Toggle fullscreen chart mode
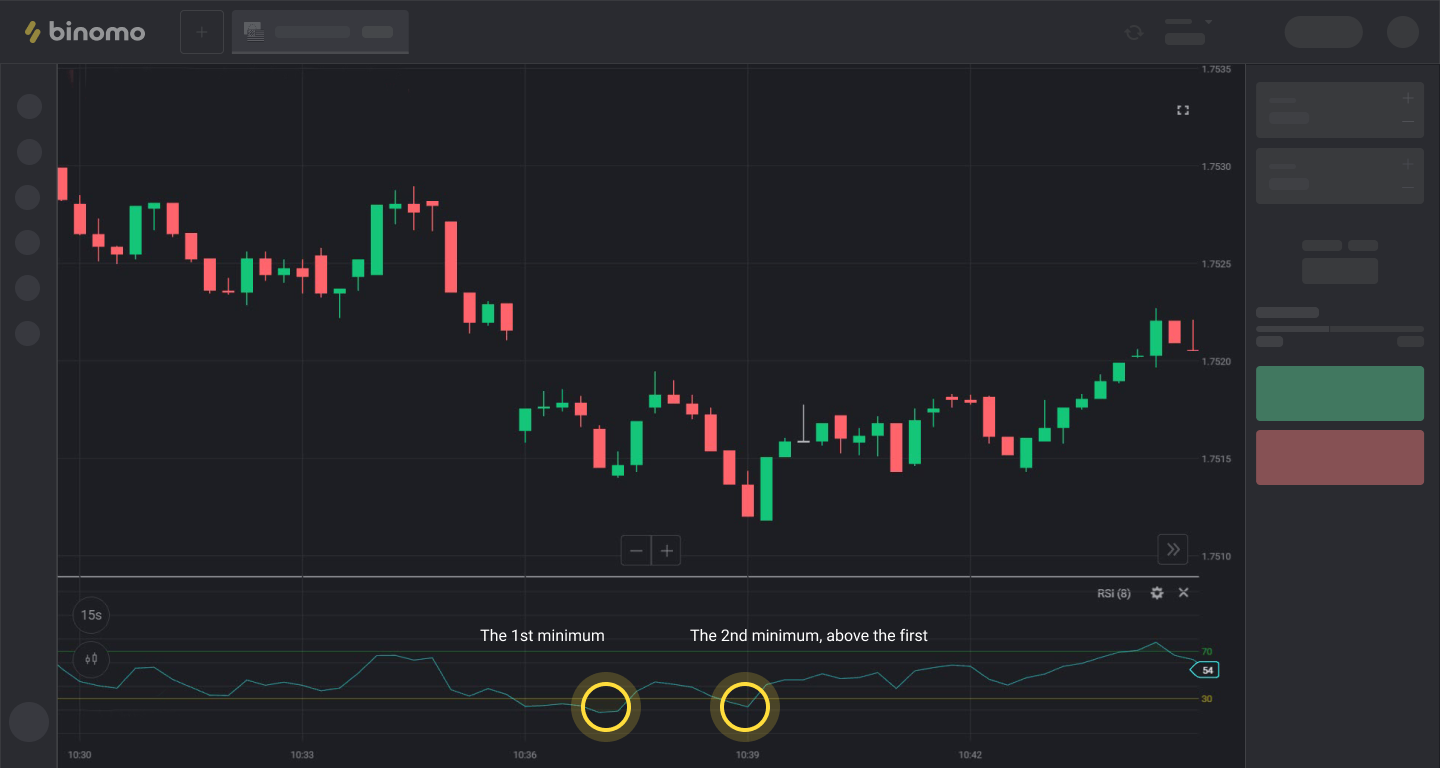Screen dimensions: 1440x768 tap(1183, 110)
